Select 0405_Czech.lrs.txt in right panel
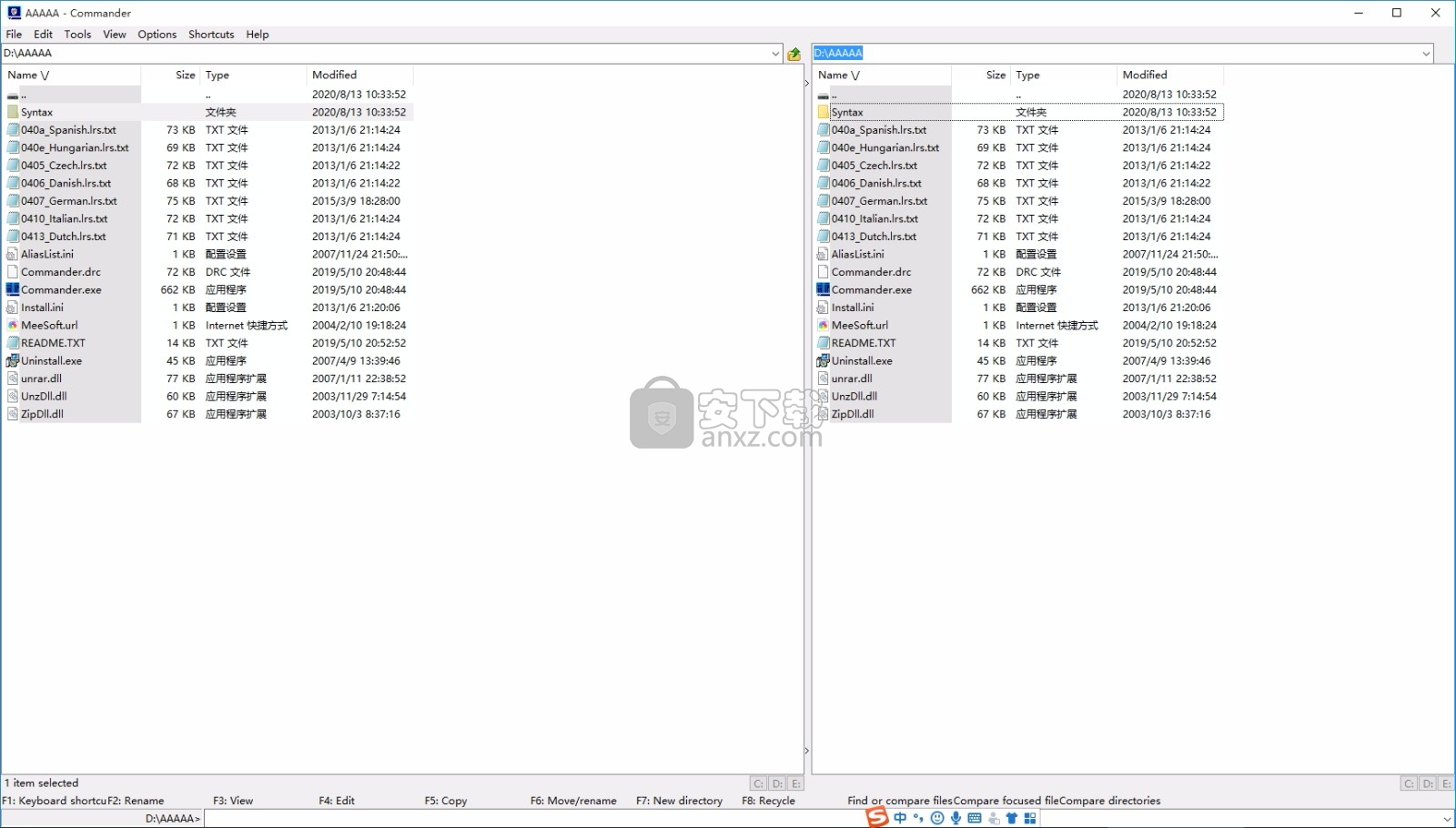Image resolution: width=1456 pixels, height=828 pixels. pos(875,166)
